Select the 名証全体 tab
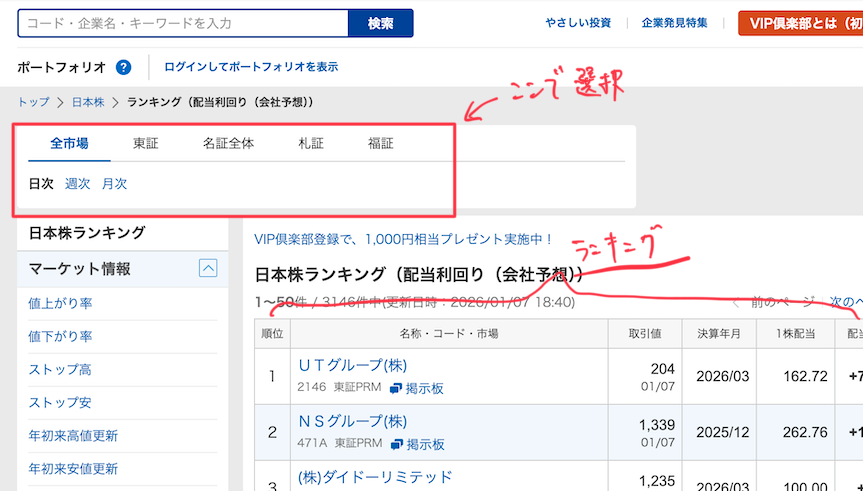 pos(228,143)
